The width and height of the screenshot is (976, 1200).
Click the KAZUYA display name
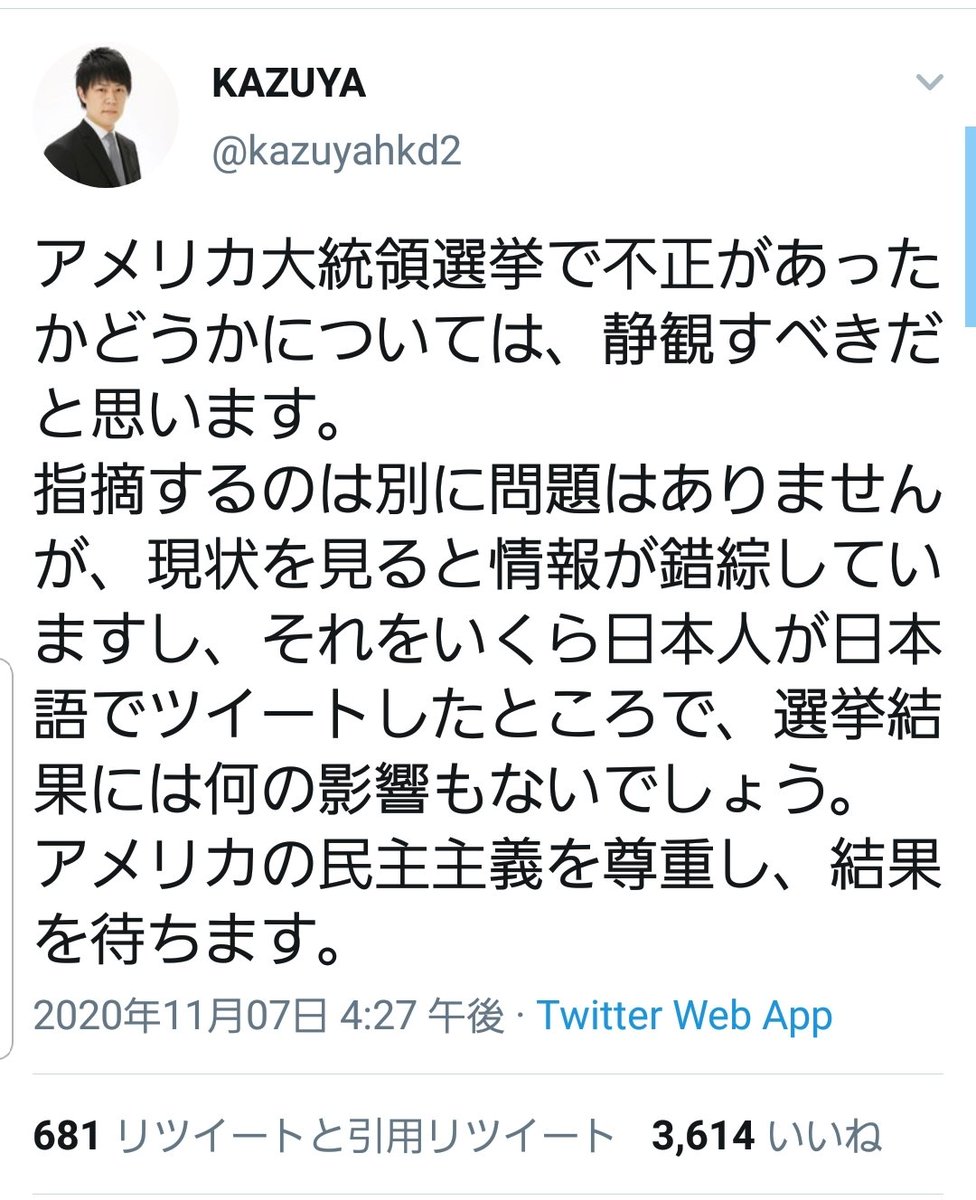coord(289,85)
